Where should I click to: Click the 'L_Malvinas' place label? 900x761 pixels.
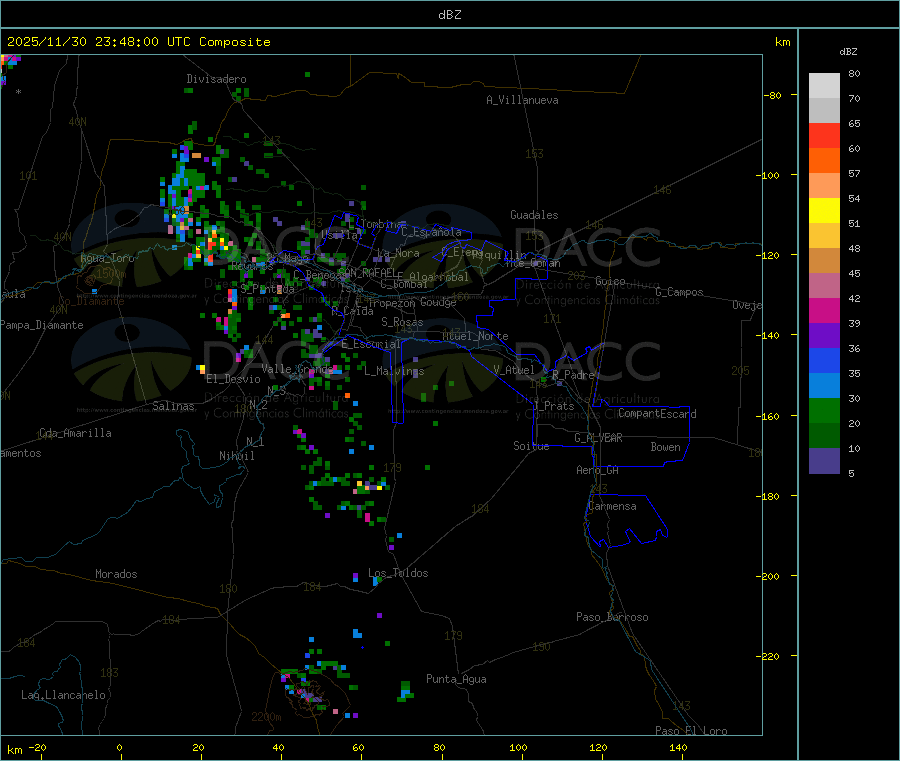[394, 371]
